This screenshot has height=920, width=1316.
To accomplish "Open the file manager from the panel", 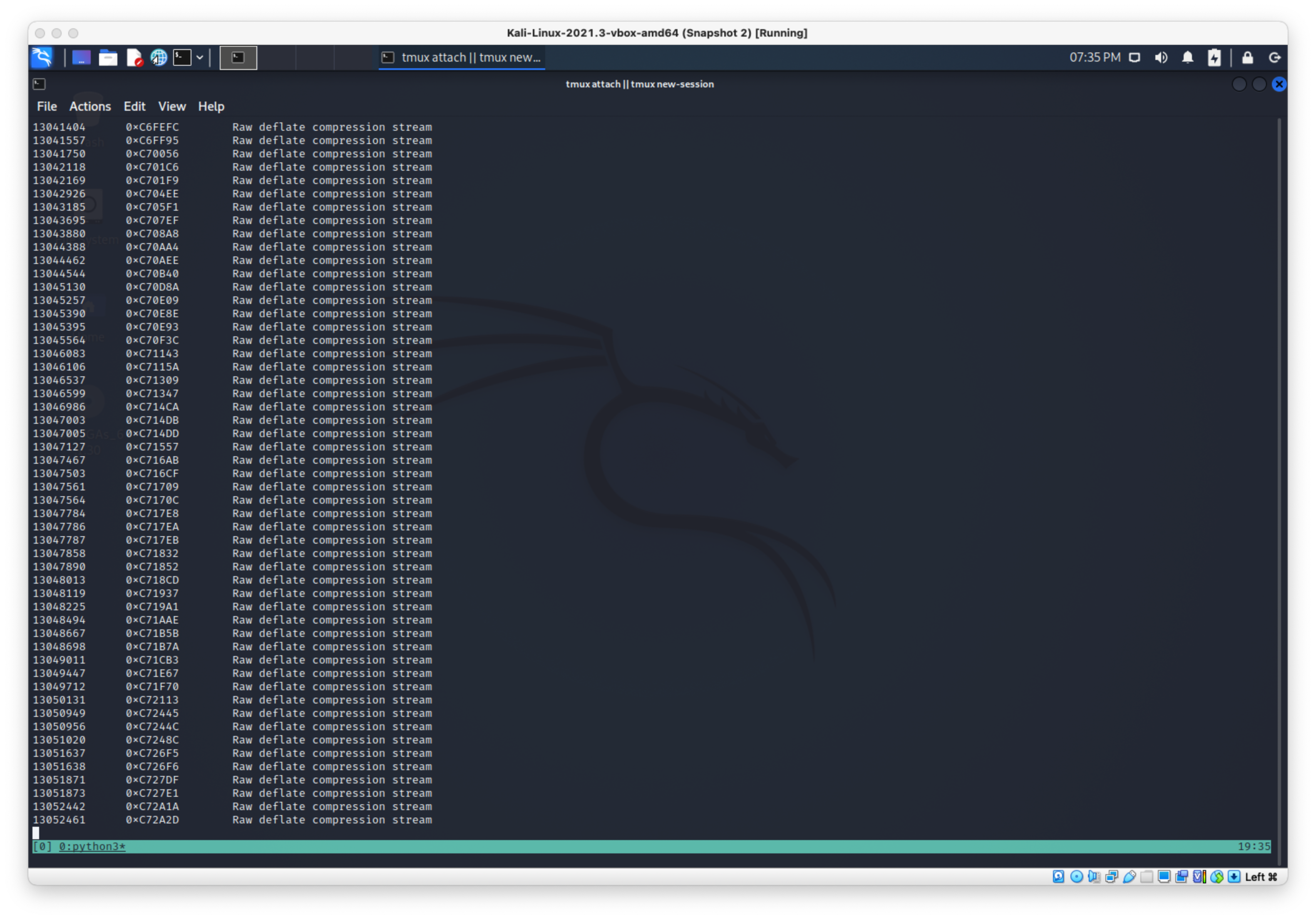I will point(108,57).
